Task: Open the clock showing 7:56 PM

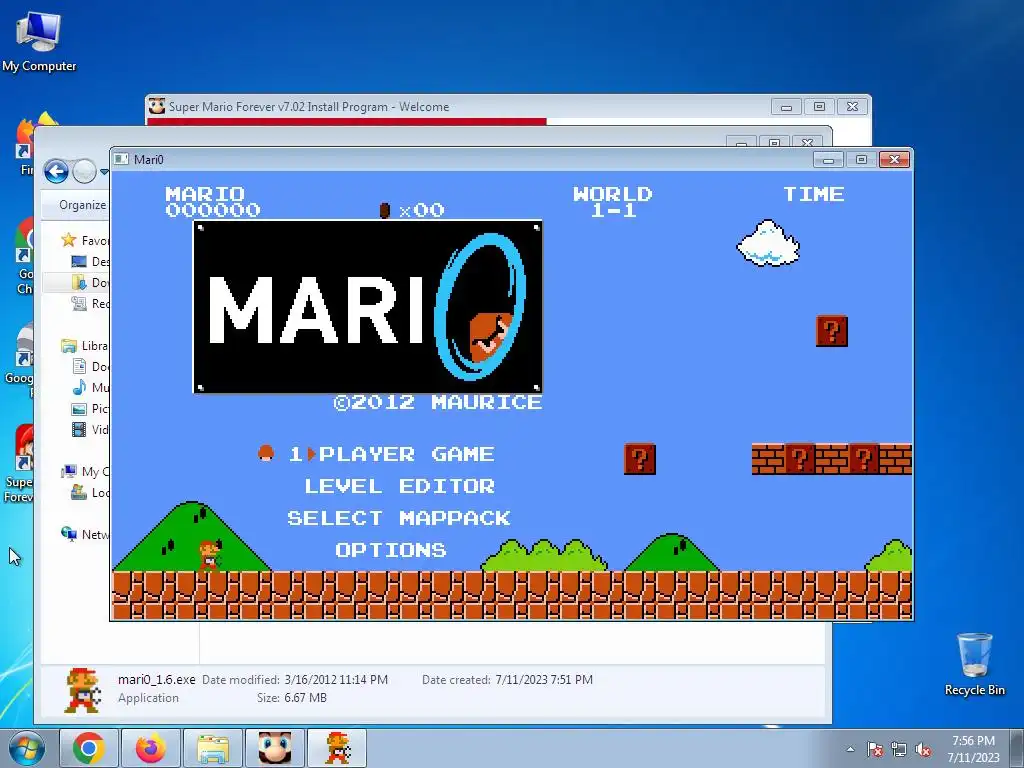Action: [973, 748]
